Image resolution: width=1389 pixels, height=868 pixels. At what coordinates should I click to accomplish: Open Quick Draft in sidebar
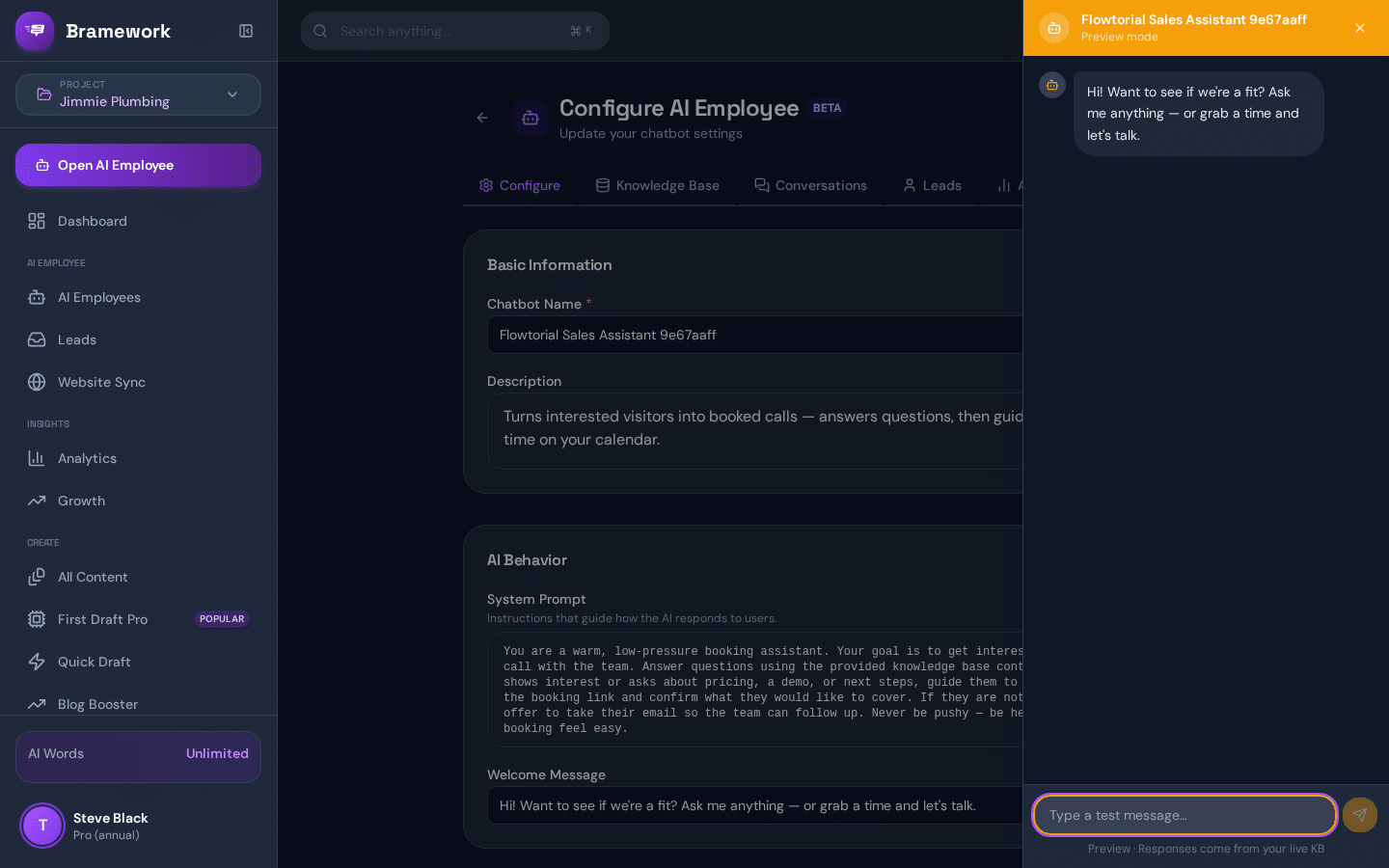point(138,662)
